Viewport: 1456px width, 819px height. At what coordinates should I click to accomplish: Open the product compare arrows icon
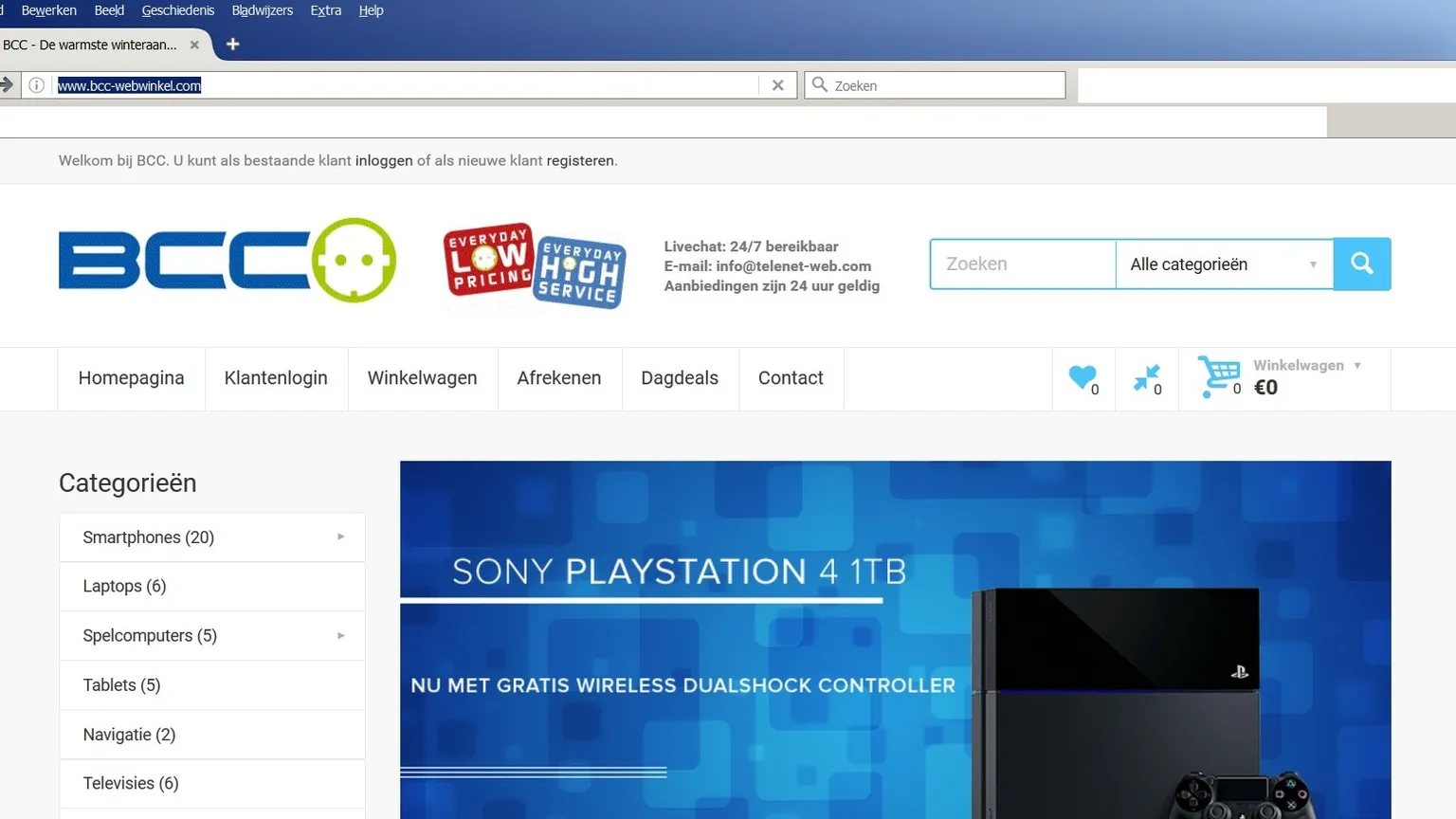pyautogui.click(x=1146, y=378)
